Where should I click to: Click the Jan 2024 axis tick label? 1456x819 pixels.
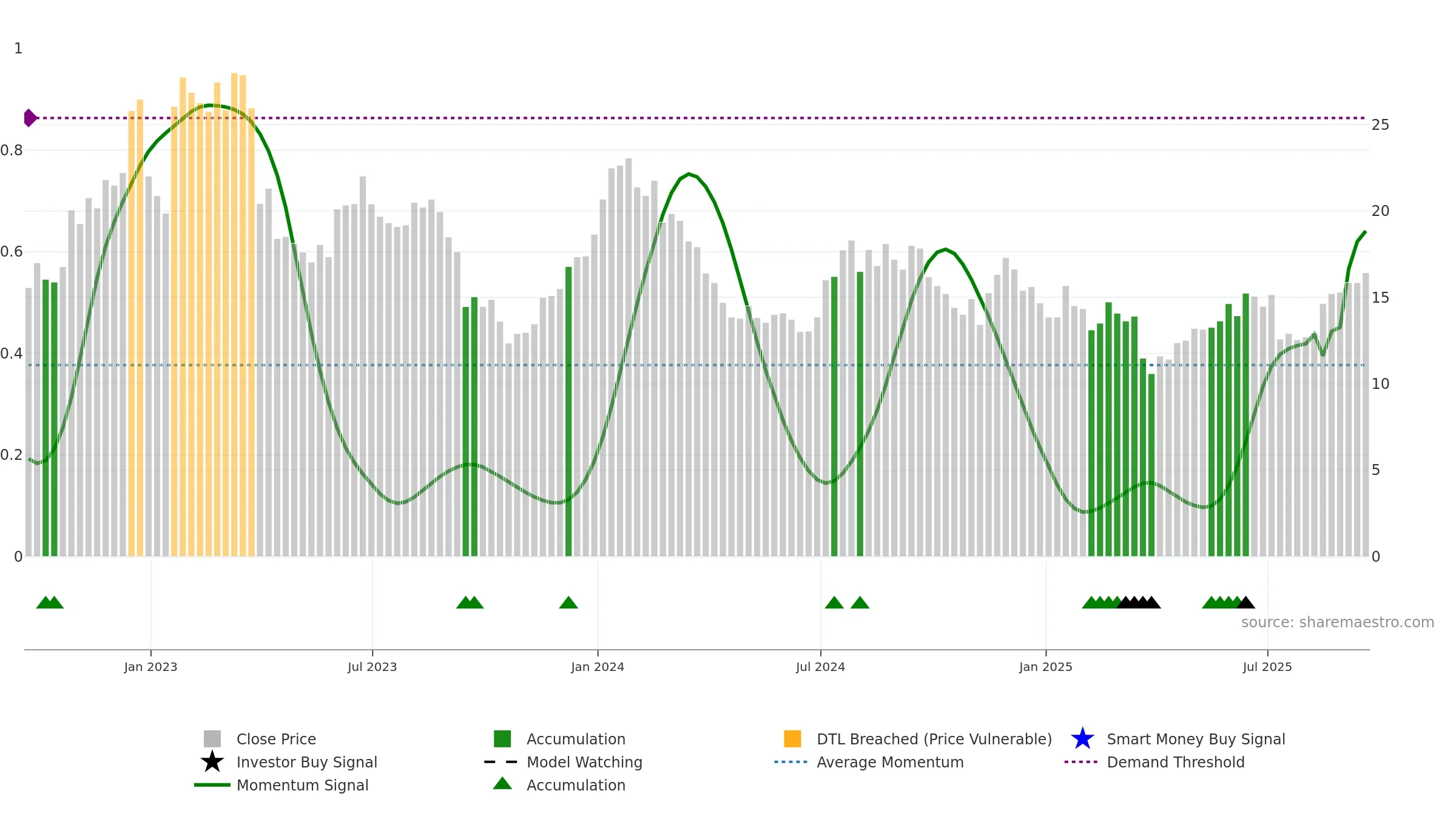(598, 667)
